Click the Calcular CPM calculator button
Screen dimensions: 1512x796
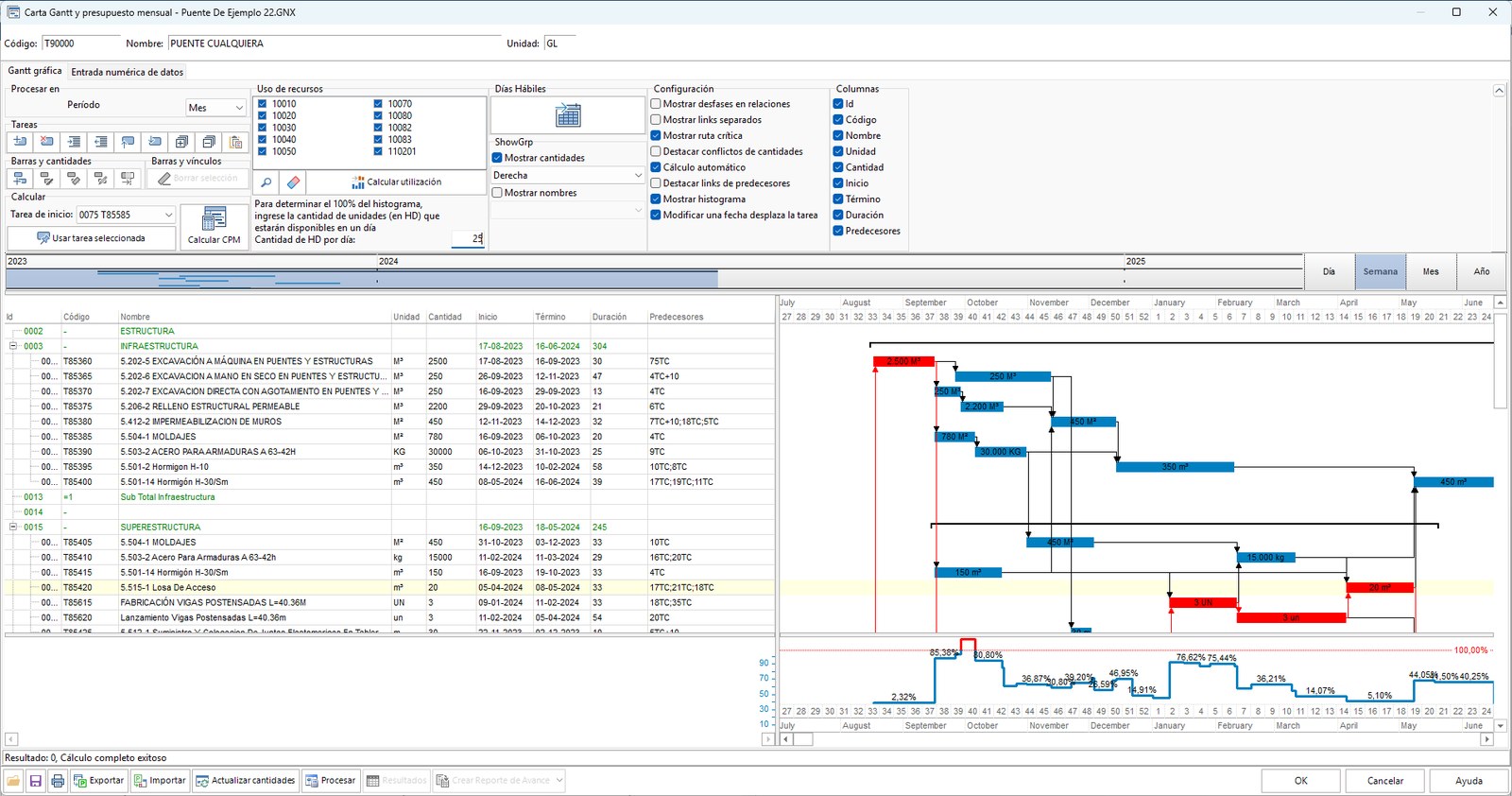coord(215,227)
